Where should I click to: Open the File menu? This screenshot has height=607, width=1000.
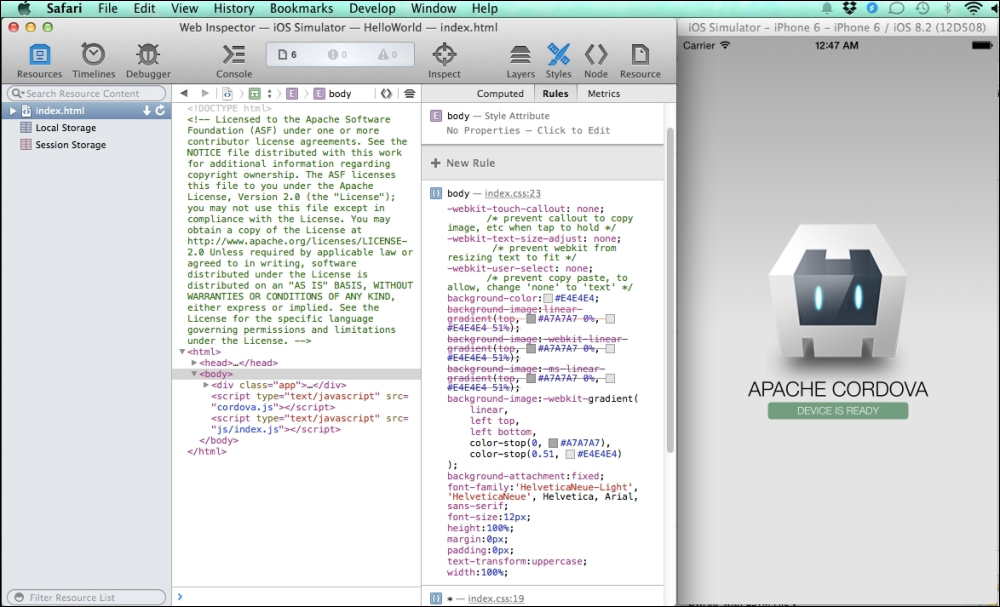pos(108,8)
